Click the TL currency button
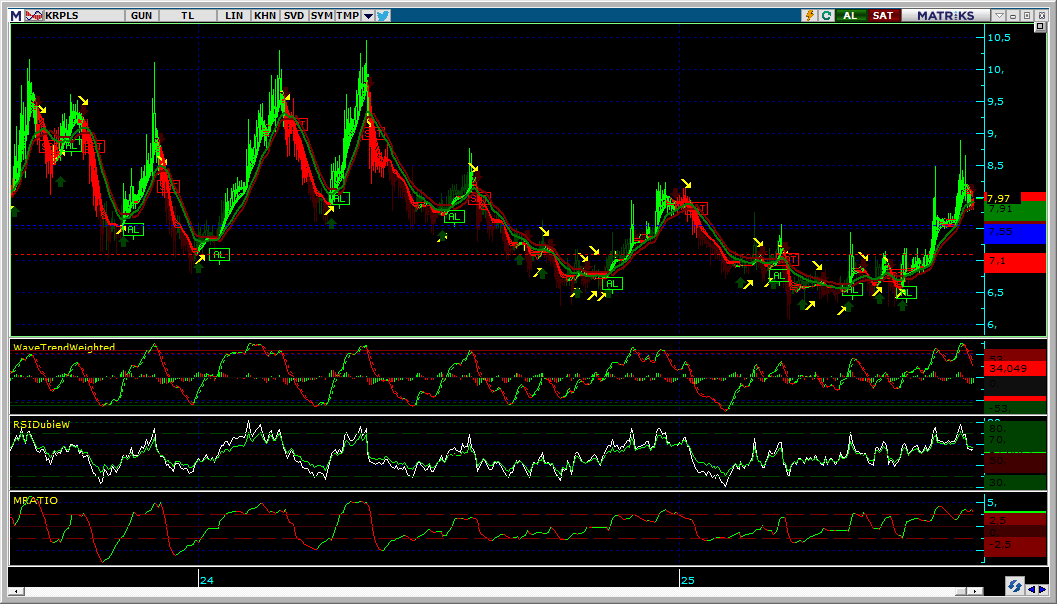This screenshot has width=1057, height=604. click(187, 15)
